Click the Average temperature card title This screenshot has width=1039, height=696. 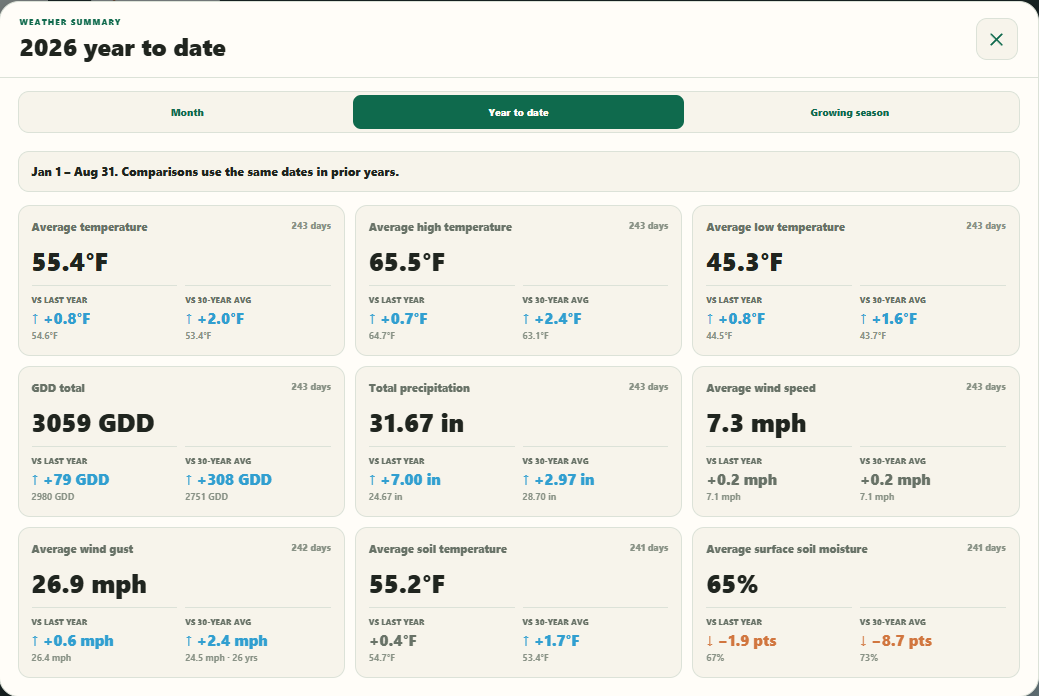(x=89, y=227)
